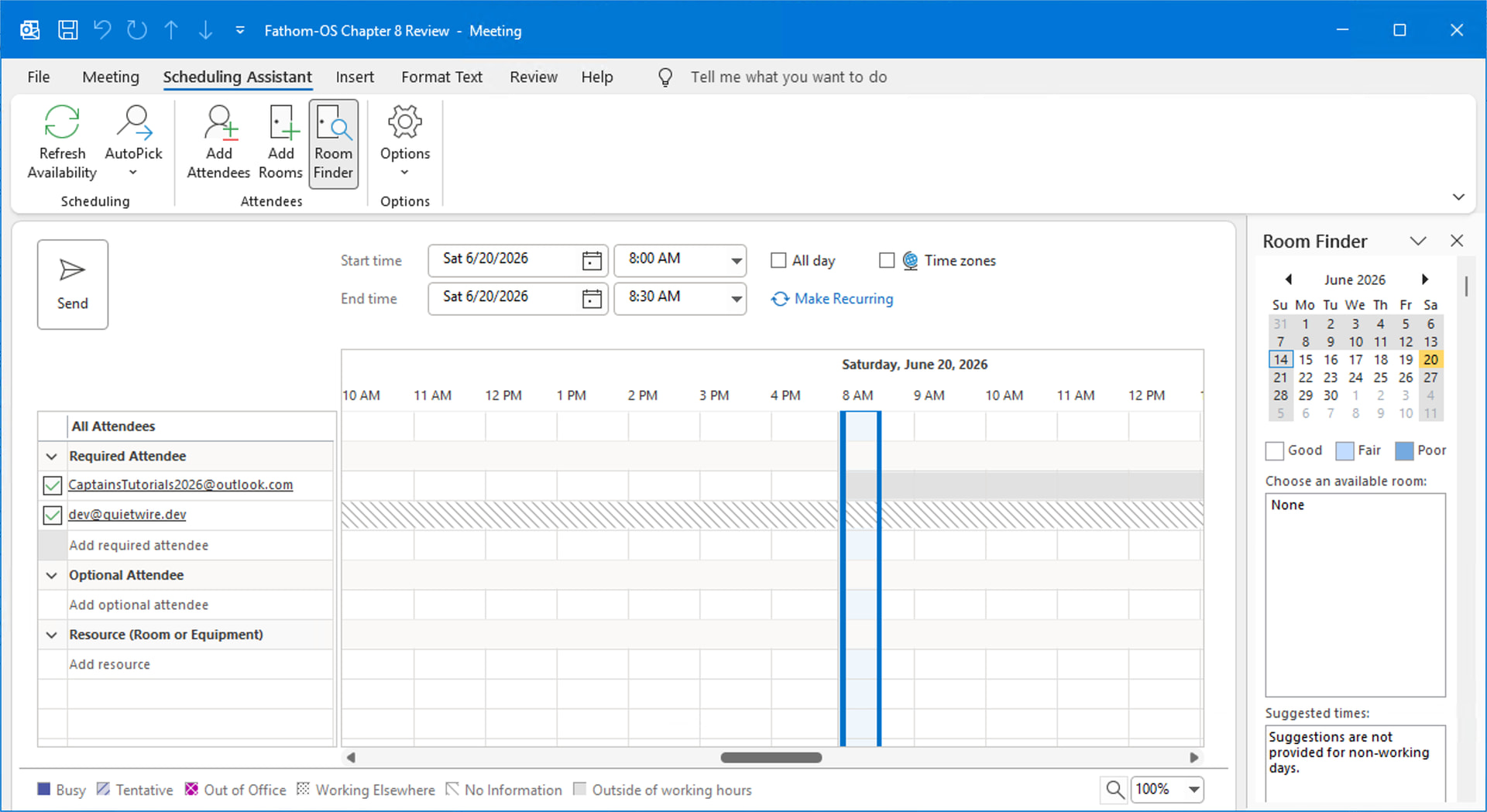Select June 15 in Room Finder calendar
Image resolution: width=1487 pixels, height=812 pixels.
point(1306,360)
